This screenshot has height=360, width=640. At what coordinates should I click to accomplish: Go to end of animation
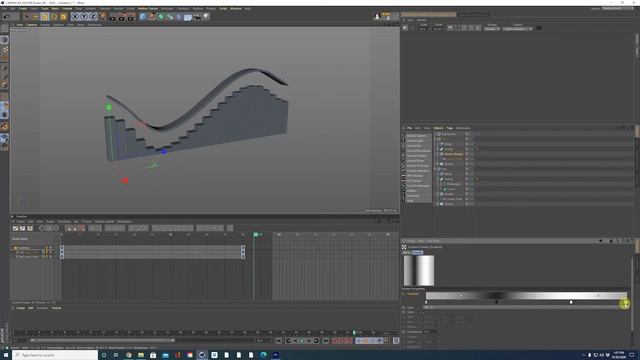[326, 341]
